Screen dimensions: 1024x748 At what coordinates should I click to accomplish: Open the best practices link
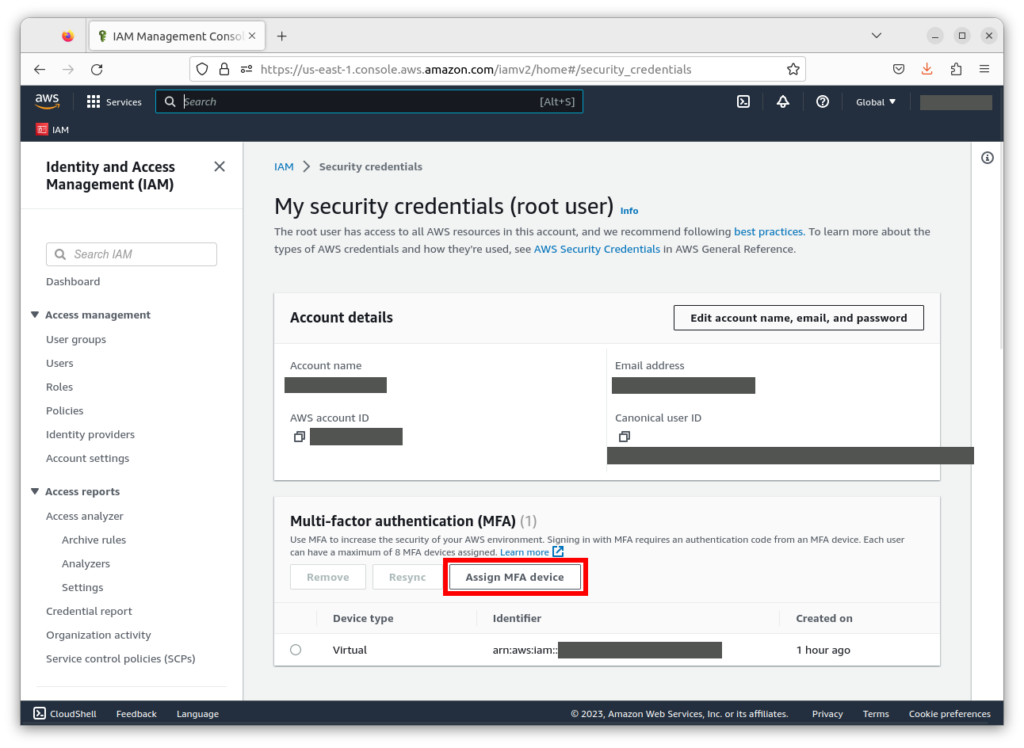click(x=768, y=232)
